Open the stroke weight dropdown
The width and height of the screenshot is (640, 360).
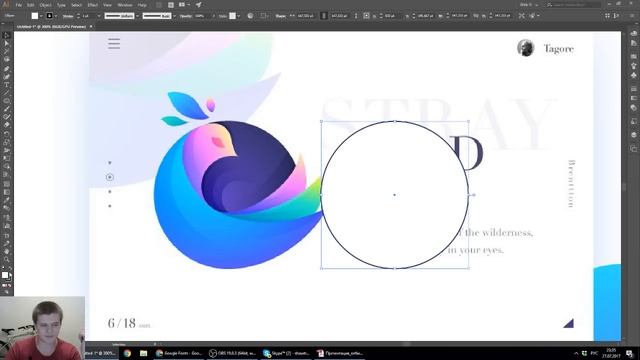pyautogui.click(x=99, y=16)
